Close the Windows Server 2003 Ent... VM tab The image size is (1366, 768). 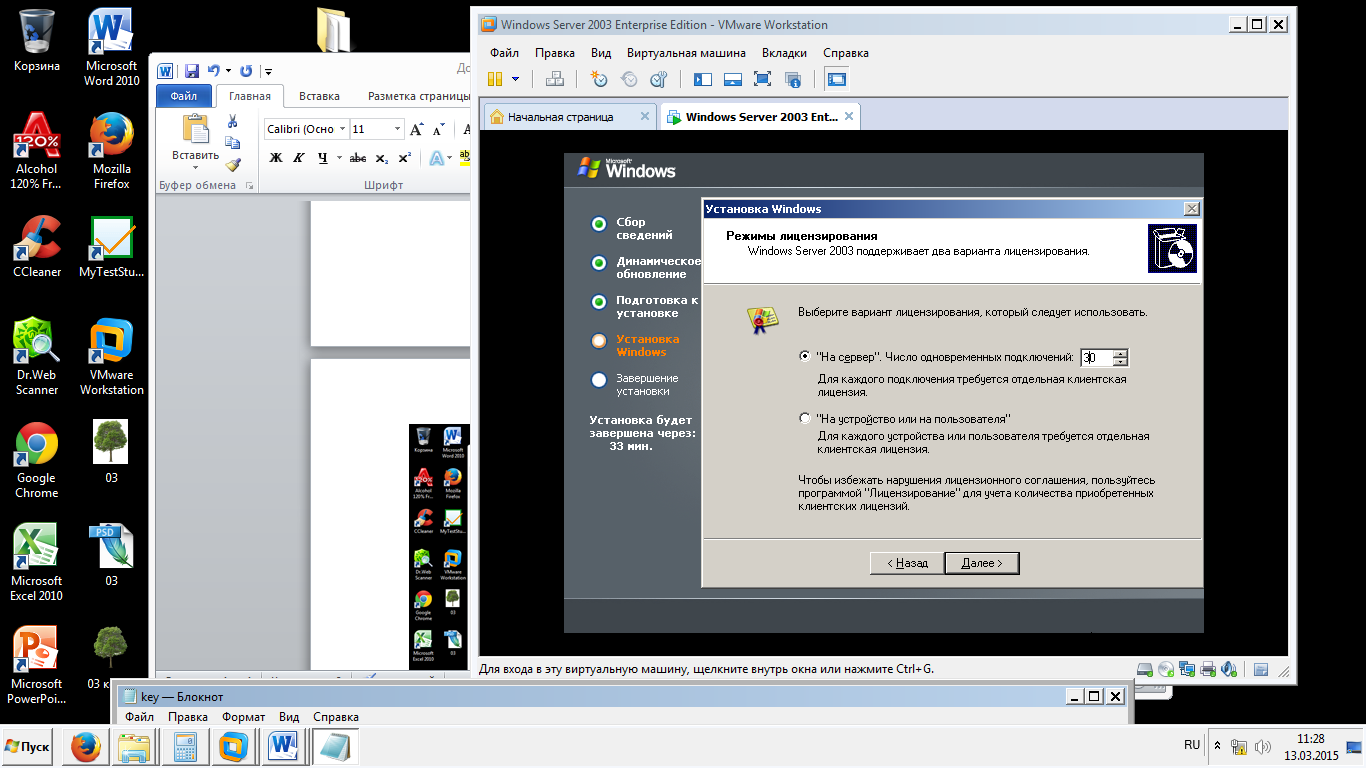[849, 116]
